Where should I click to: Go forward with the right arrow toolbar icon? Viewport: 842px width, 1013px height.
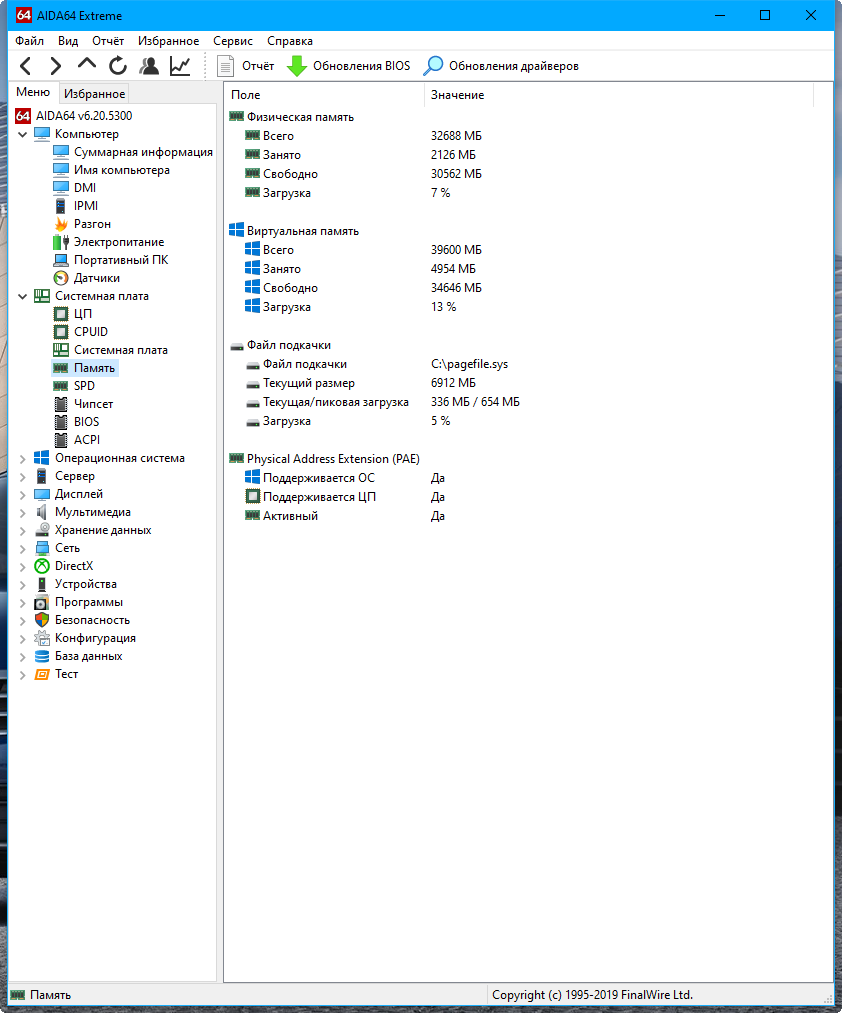[56, 66]
